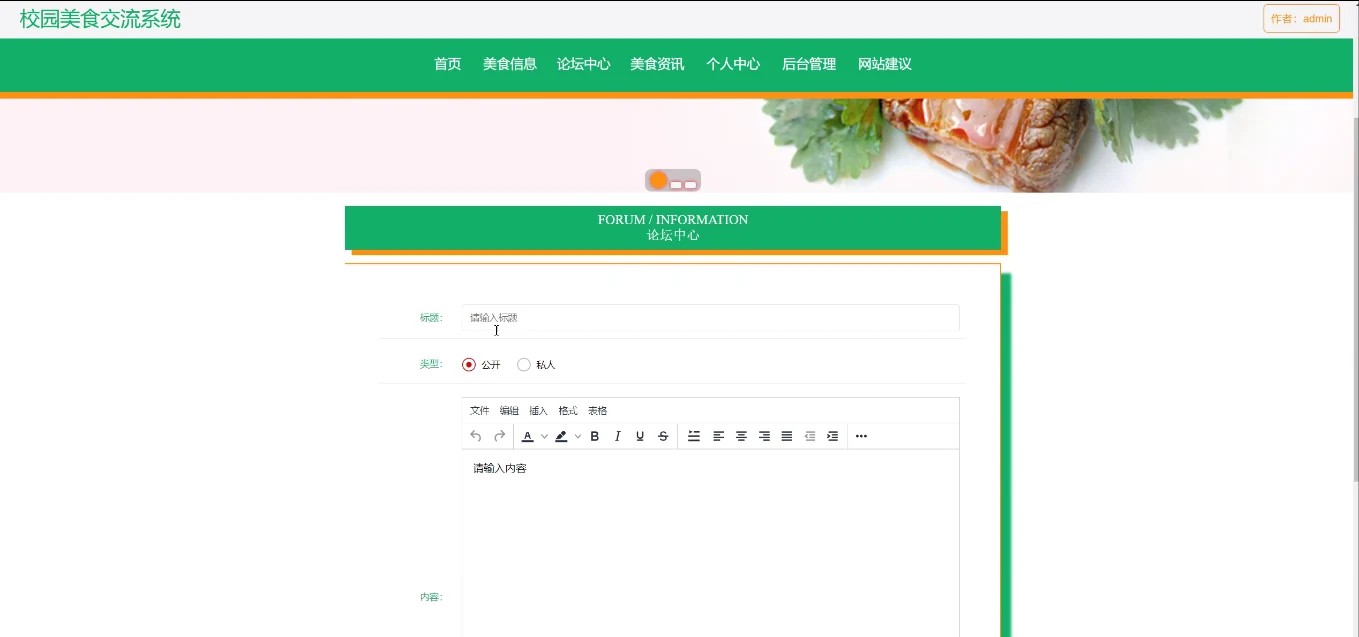Align text left
Screen dimensions: 1359x637
[718, 436]
